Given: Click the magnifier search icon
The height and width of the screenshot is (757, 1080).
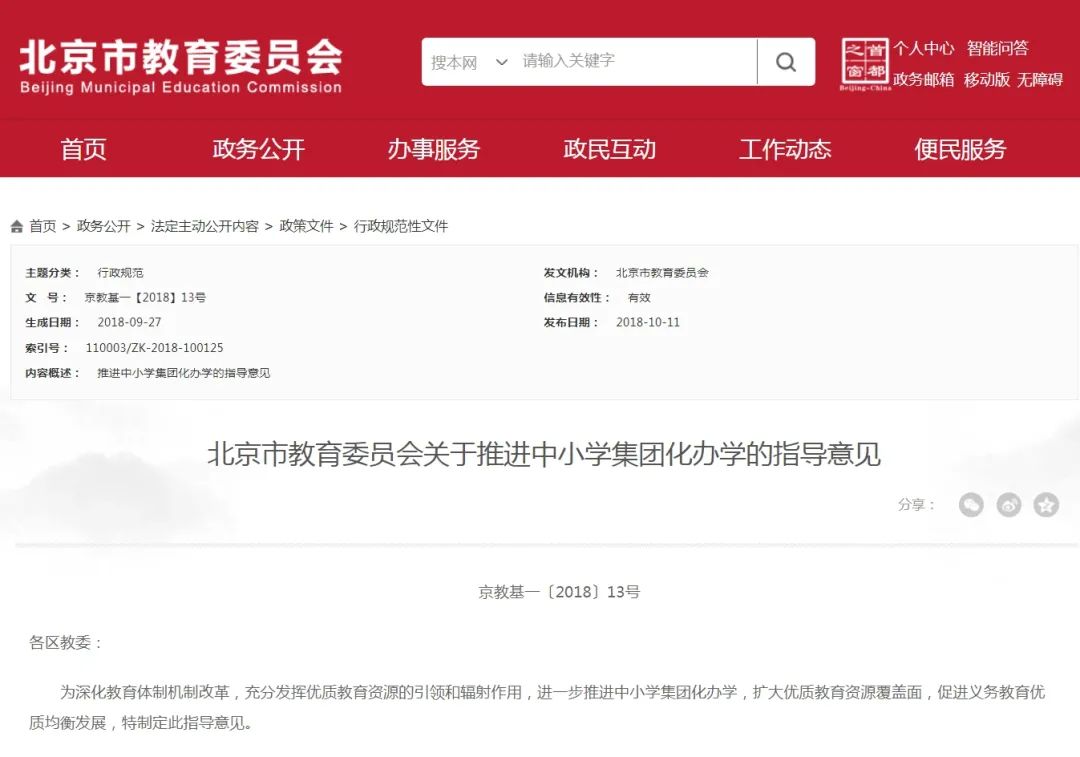Looking at the screenshot, I should [786, 62].
